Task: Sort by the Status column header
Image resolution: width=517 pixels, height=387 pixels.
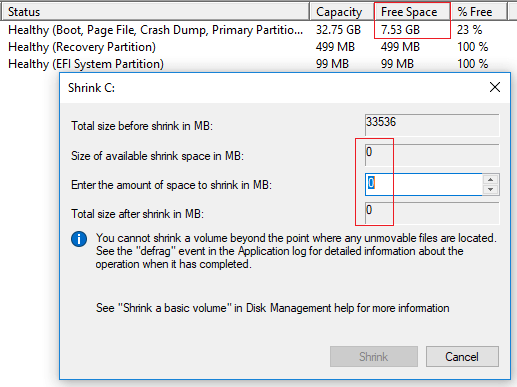Action: click(x=155, y=12)
